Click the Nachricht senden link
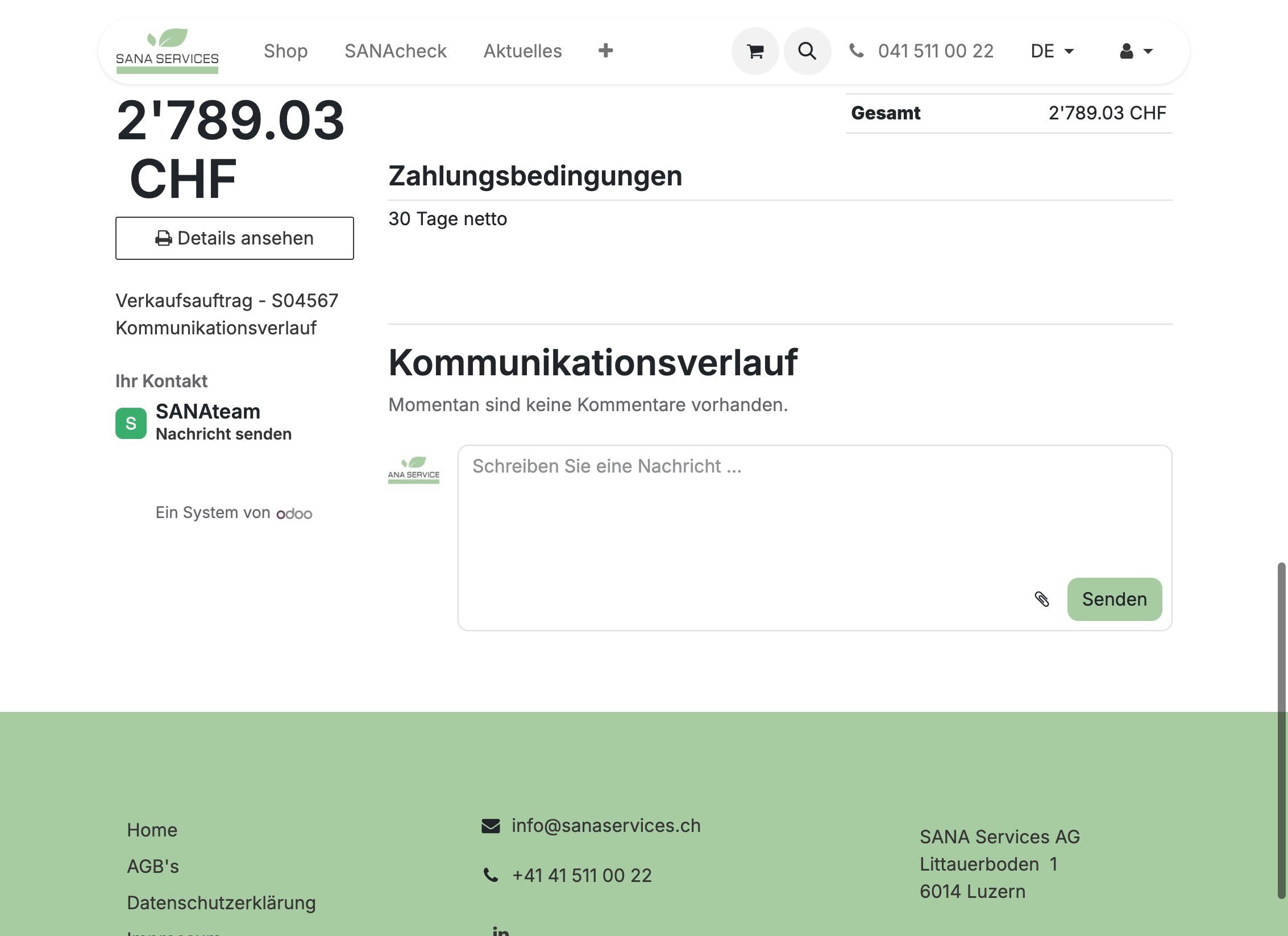1288x936 pixels. [223, 434]
